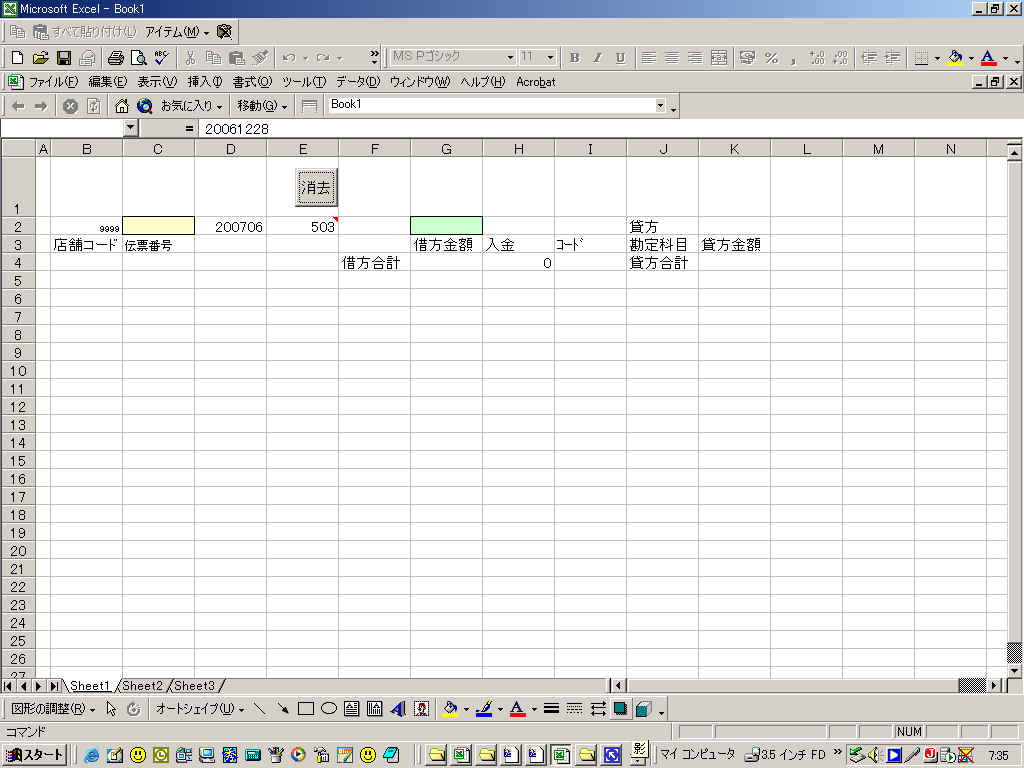Open the お気に入り favorites menu
The height and width of the screenshot is (768, 1024).
tap(191, 105)
